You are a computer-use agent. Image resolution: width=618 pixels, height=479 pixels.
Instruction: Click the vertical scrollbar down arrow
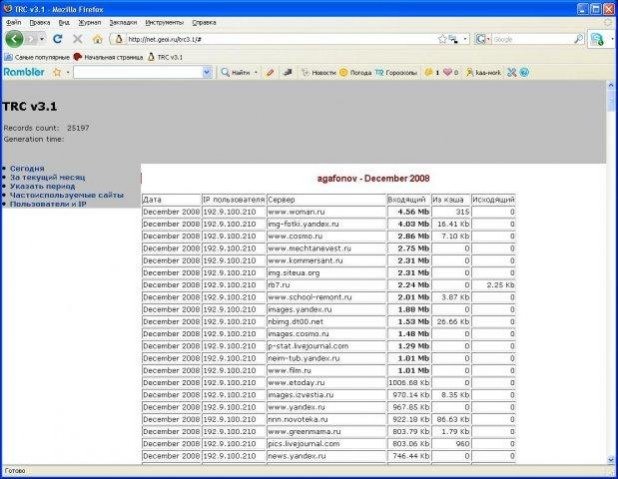click(x=611, y=459)
